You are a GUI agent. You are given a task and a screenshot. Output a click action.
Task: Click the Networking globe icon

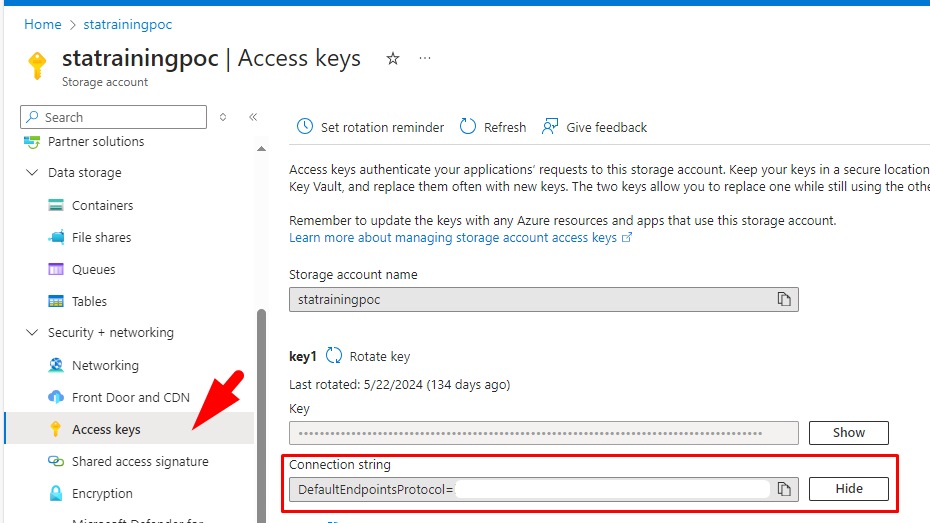coord(56,365)
